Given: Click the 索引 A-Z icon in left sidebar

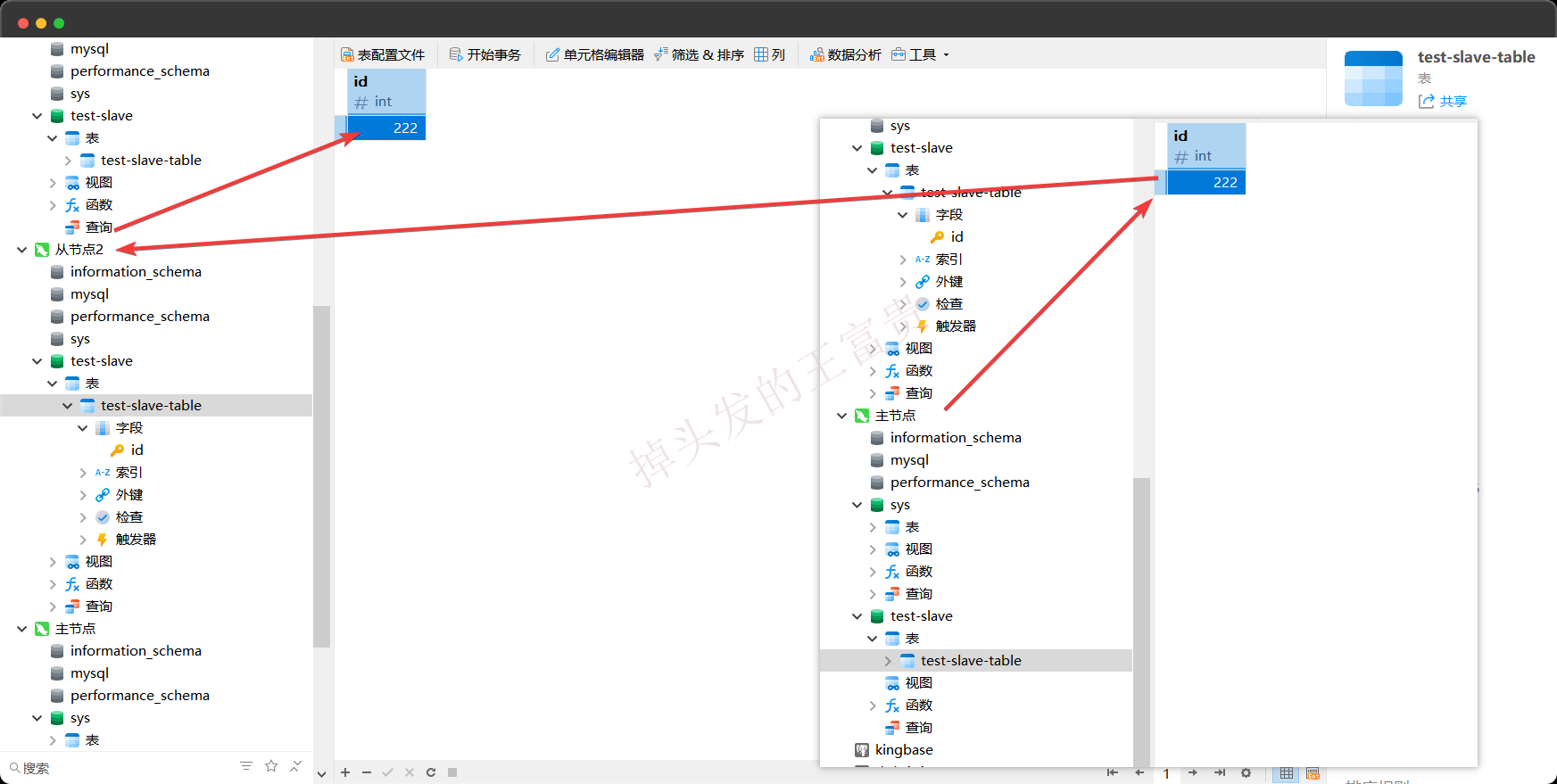Looking at the screenshot, I should tap(103, 473).
